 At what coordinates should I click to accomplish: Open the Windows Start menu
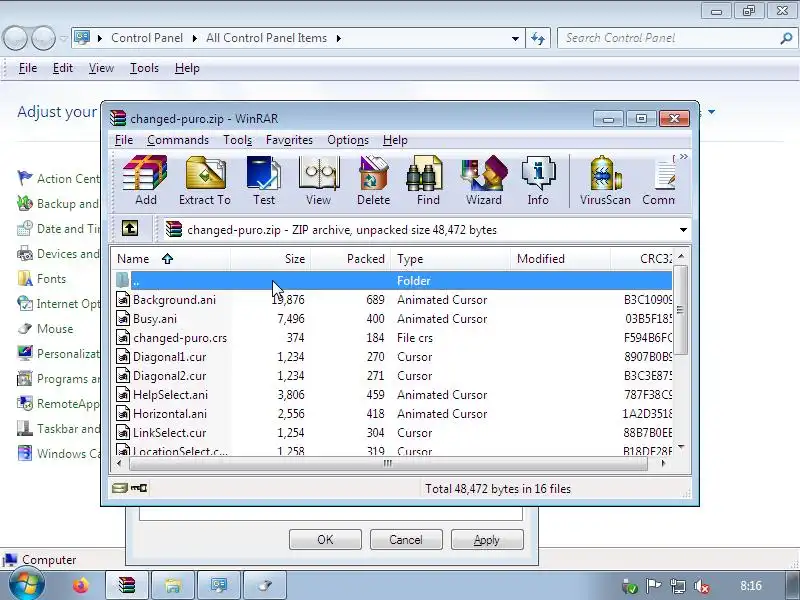pos(26,585)
